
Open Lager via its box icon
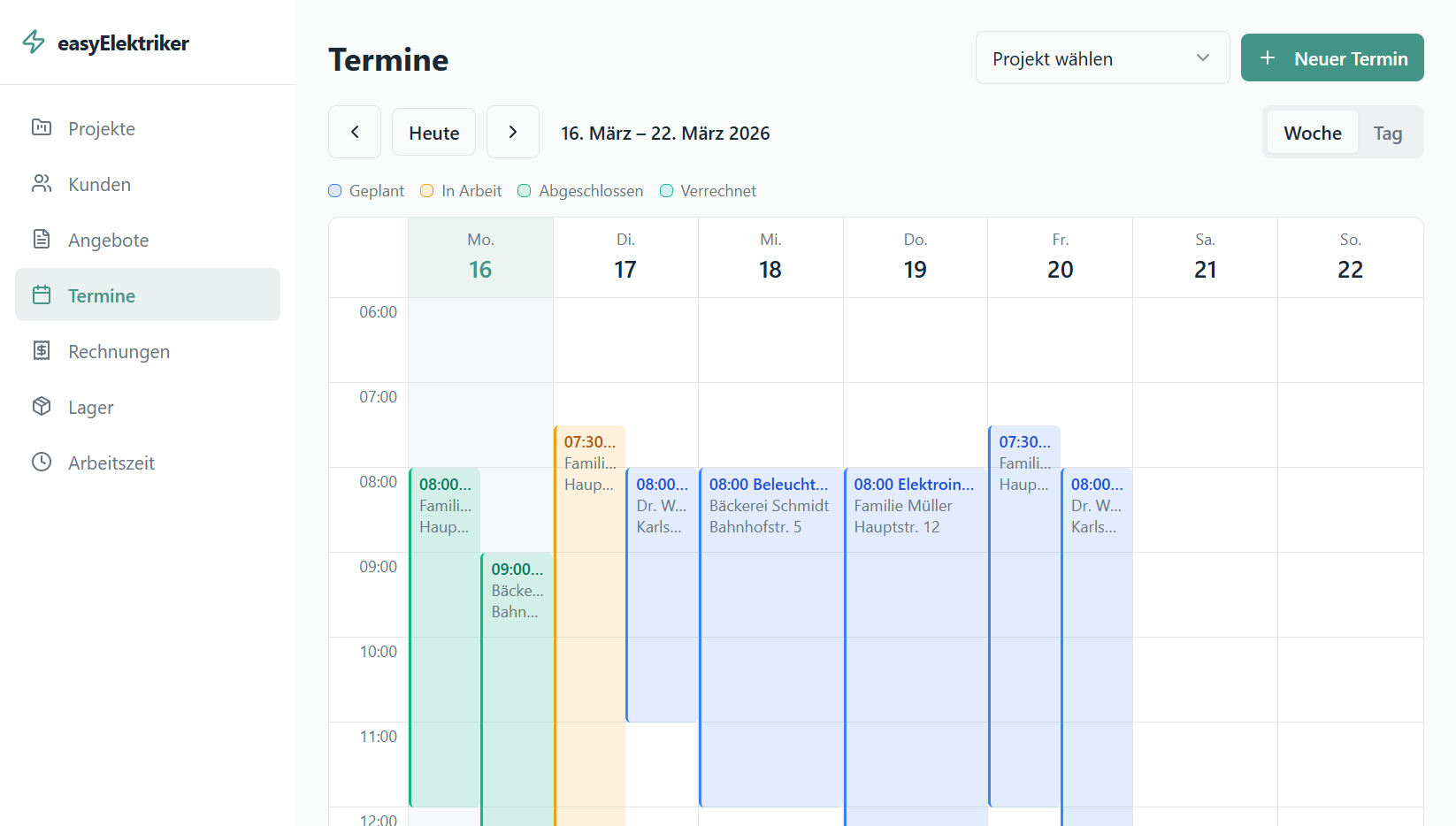[42, 406]
